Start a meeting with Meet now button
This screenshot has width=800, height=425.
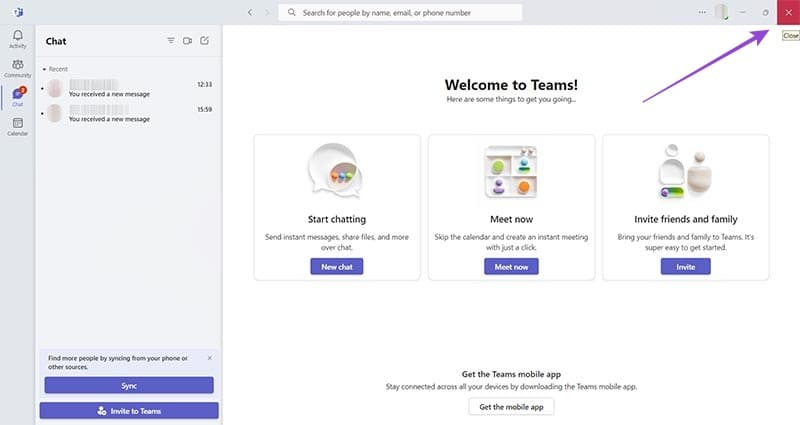[511, 267]
